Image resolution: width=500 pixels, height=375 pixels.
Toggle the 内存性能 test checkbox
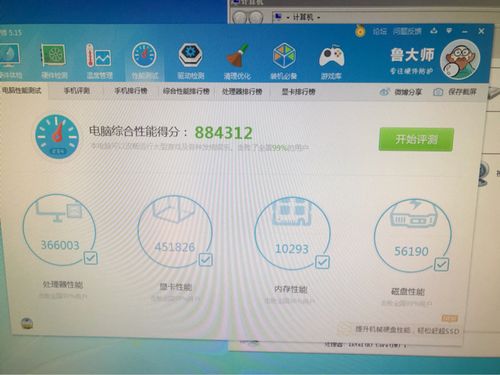pyautogui.click(x=322, y=262)
